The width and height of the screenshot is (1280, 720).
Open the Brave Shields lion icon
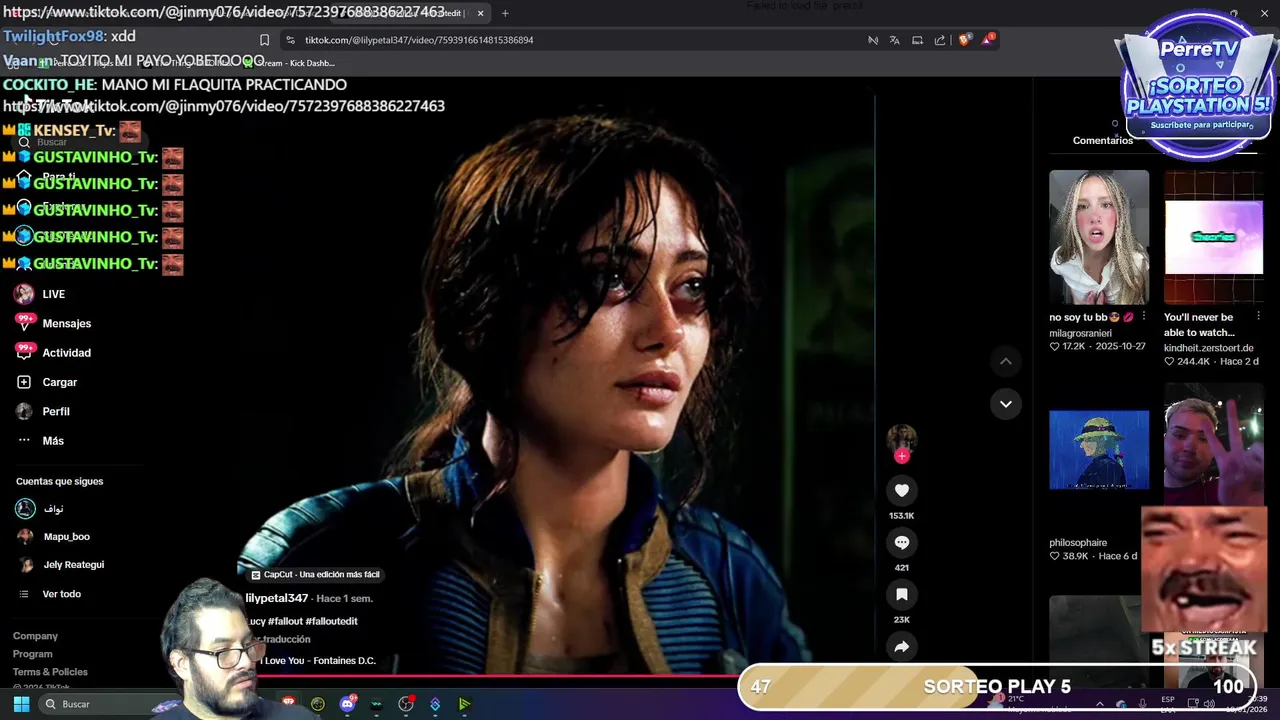(x=964, y=40)
